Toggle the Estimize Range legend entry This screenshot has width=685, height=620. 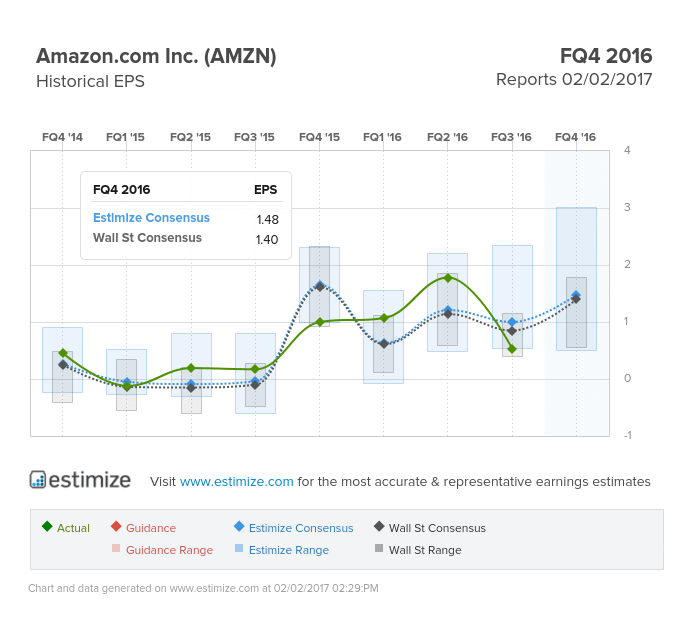282,550
